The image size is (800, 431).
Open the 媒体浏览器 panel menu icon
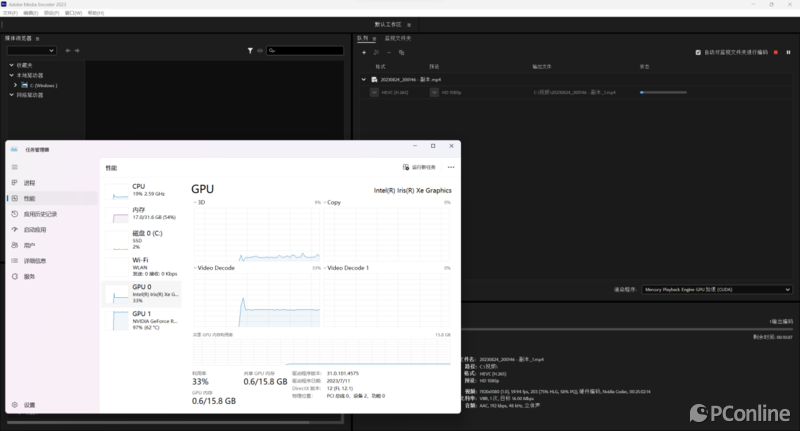coord(37,38)
